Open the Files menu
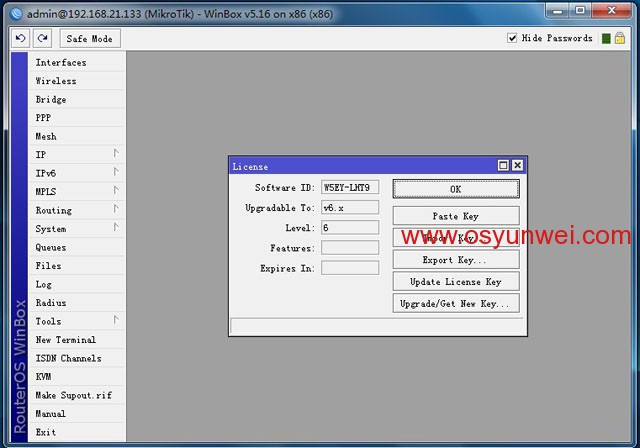The width and height of the screenshot is (640, 448). click(x=77, y=266)
